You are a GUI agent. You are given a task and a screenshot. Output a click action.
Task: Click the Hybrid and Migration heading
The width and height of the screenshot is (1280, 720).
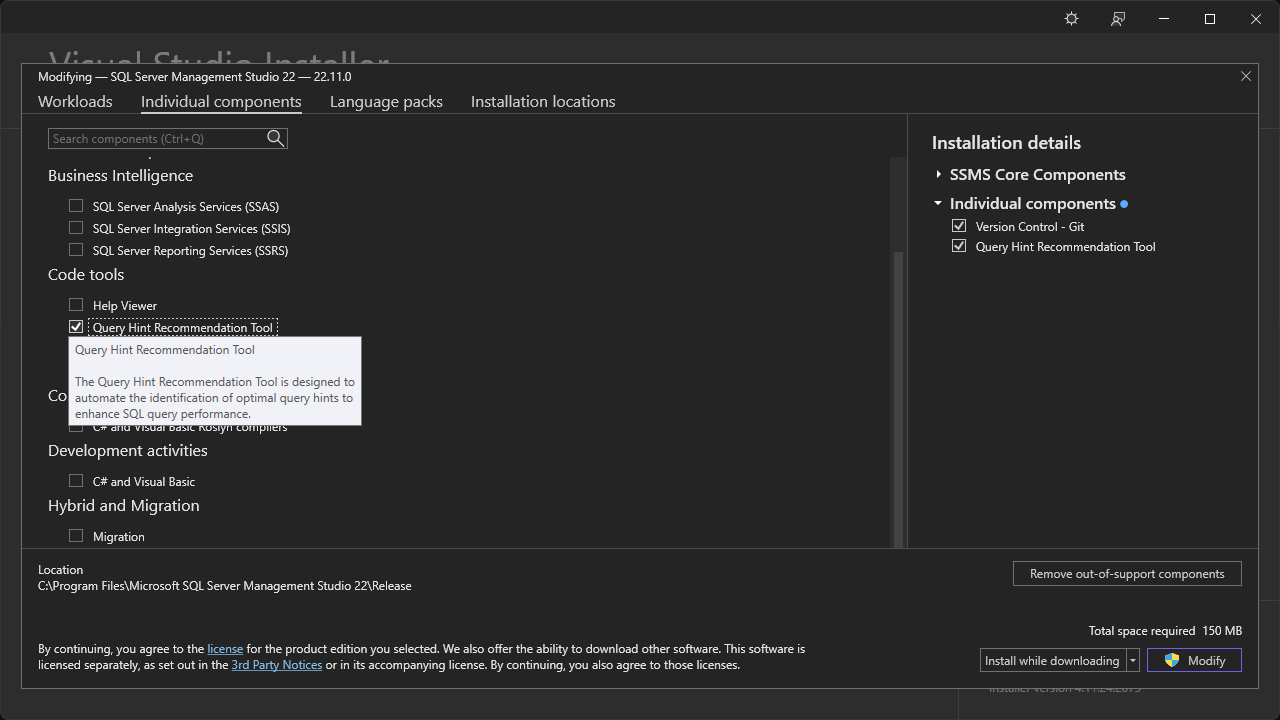(x=124, y=505)
